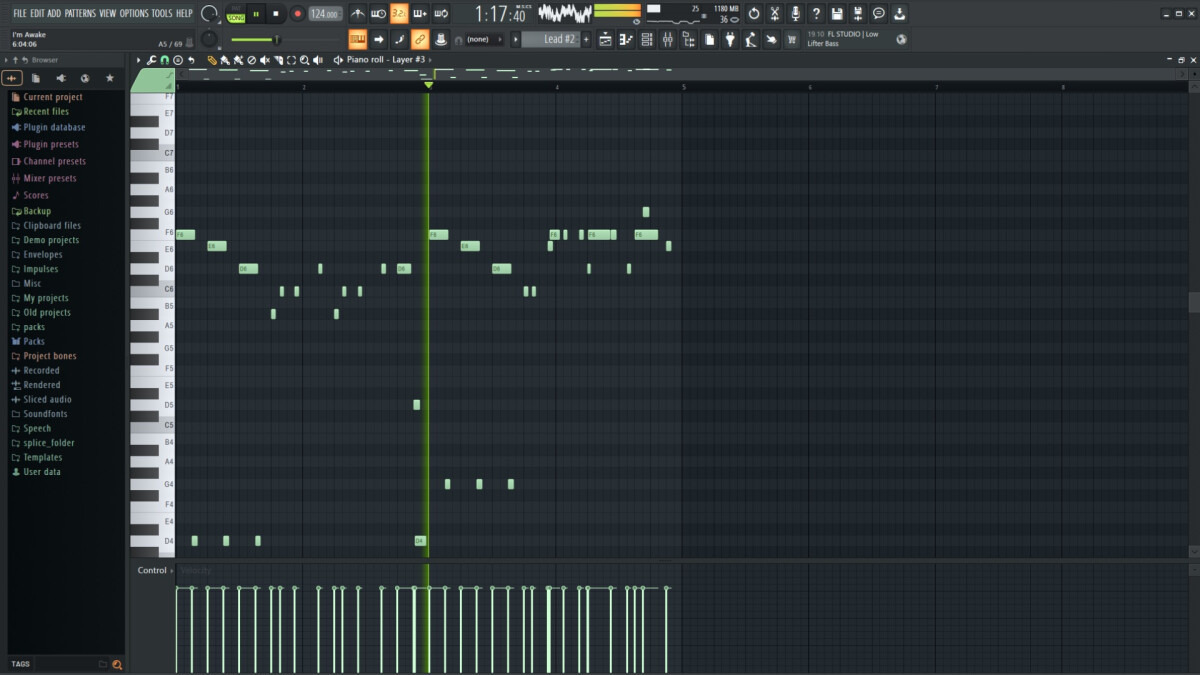
Task: Adjust the master volume knob
Action: tap(209, 13)
